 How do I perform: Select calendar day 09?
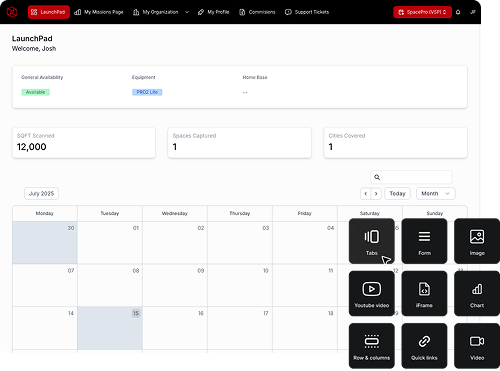[x=175, y=285]
